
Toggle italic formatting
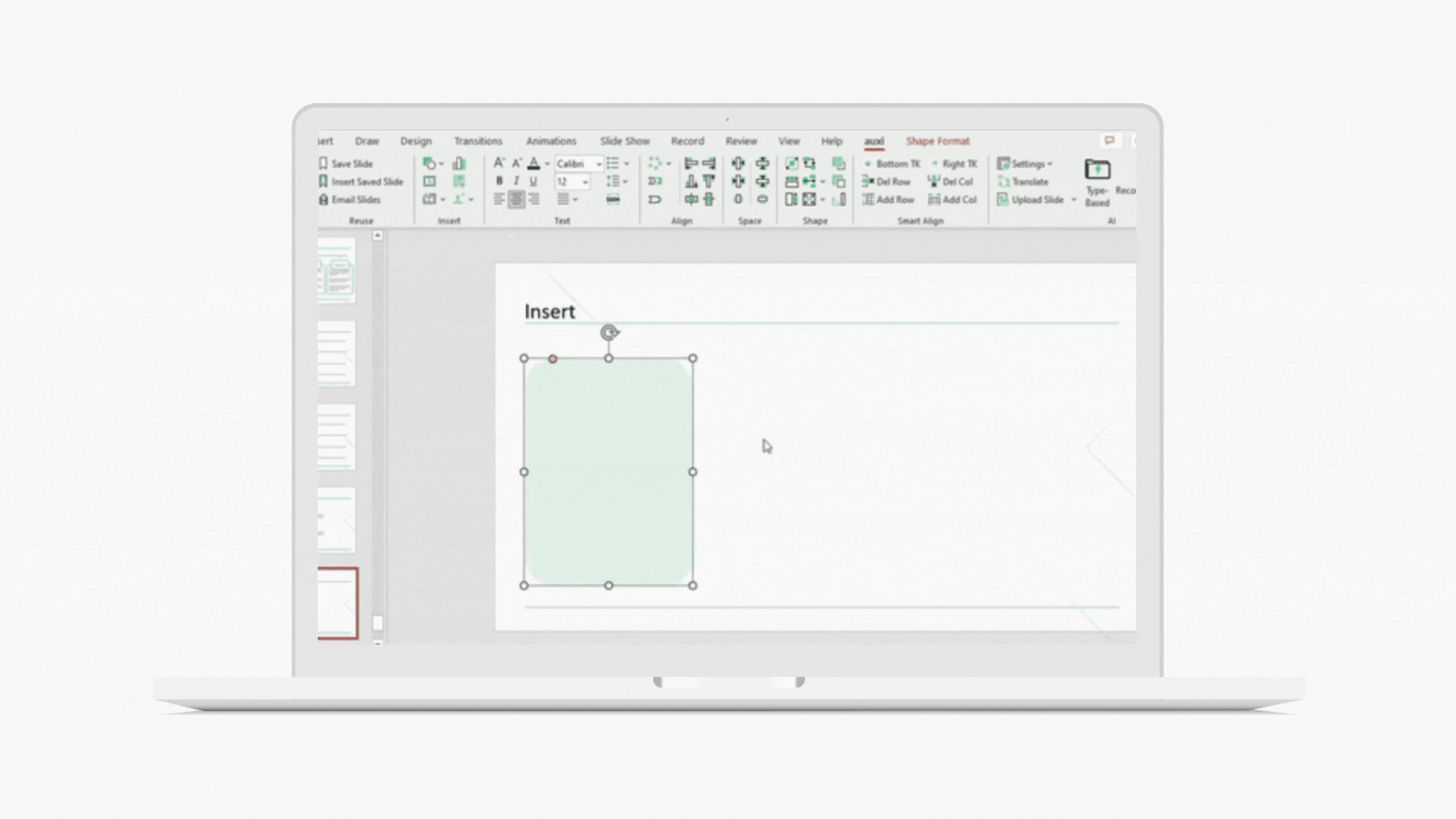tap(516, 181)
